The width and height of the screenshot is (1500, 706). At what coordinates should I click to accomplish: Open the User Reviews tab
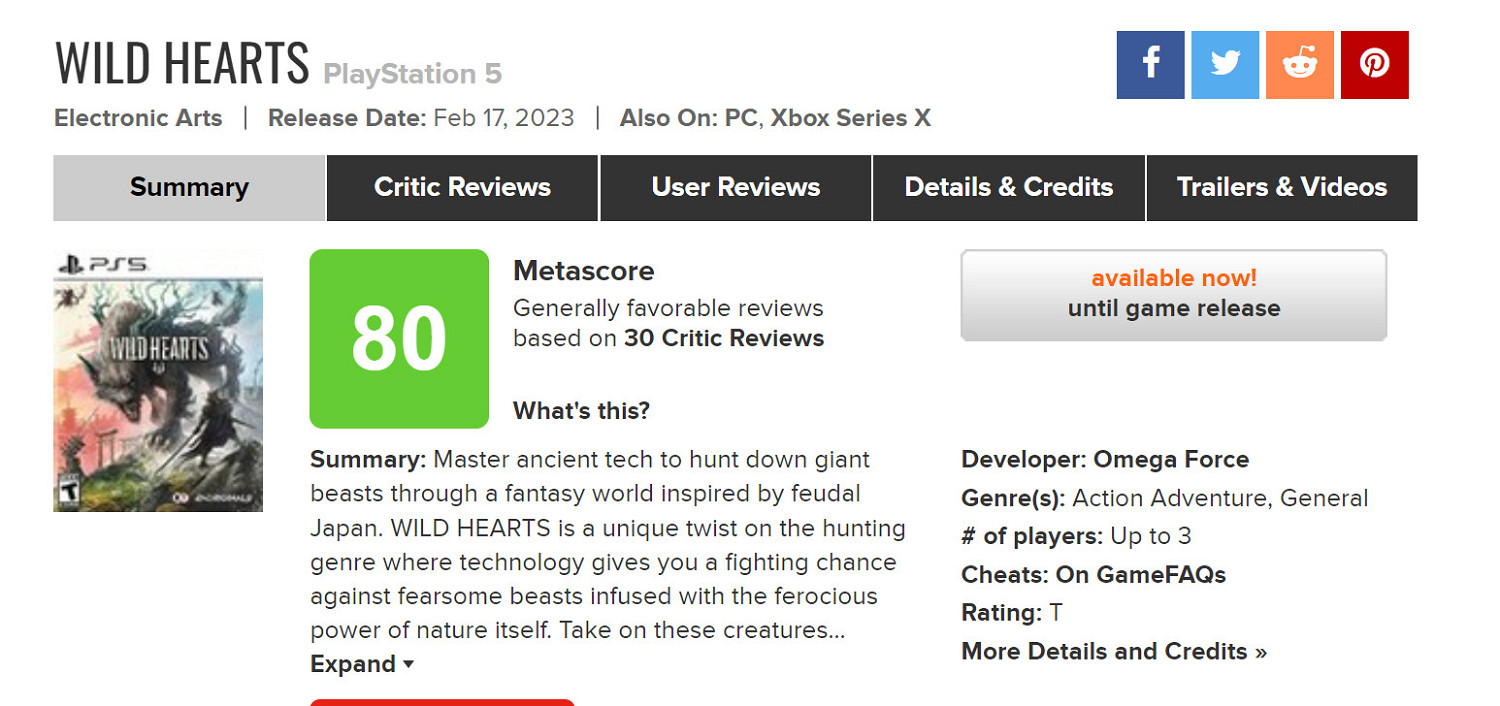[735, 187]
